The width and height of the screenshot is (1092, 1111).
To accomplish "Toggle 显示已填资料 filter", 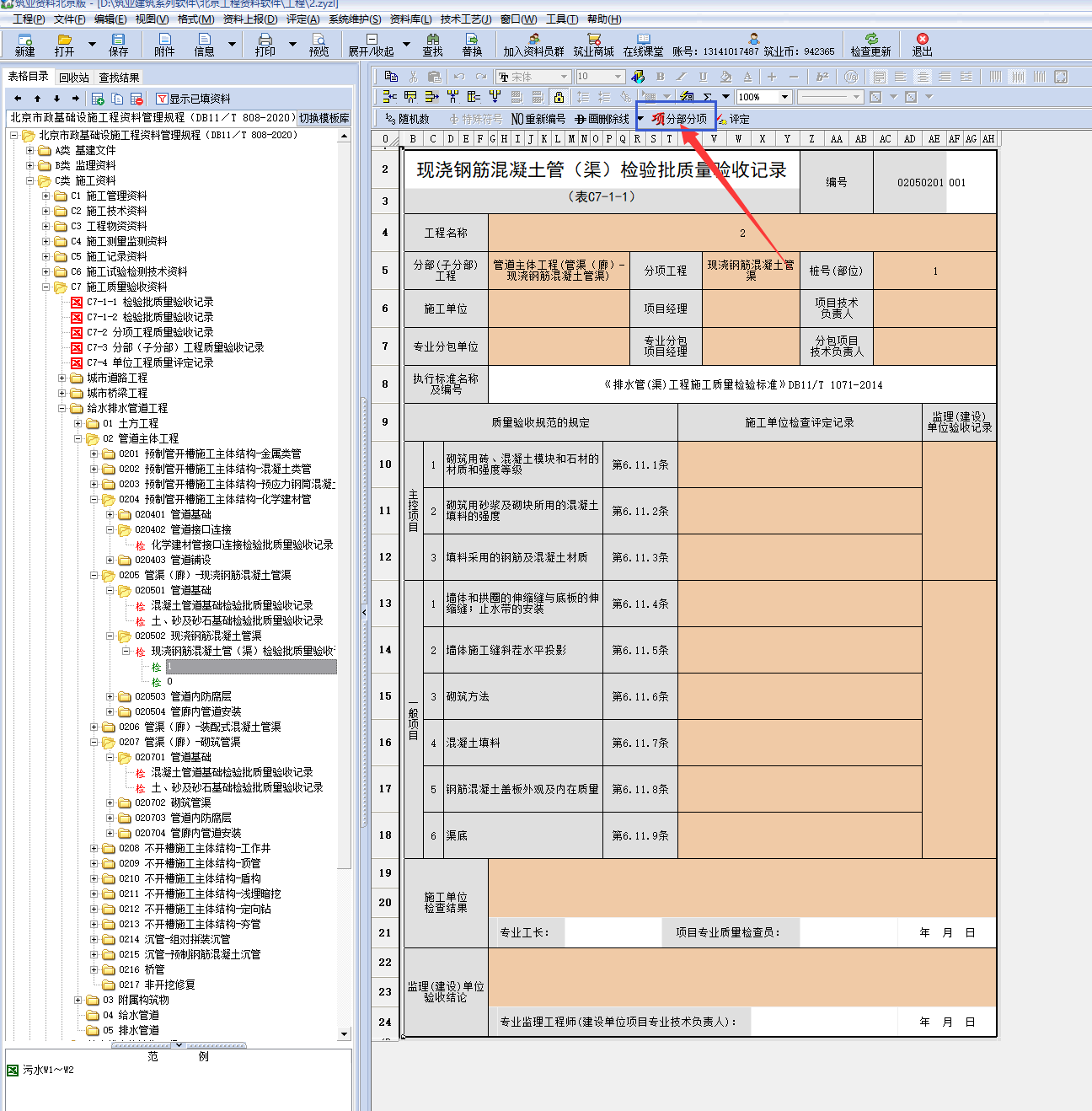I will tap(194, 99).
